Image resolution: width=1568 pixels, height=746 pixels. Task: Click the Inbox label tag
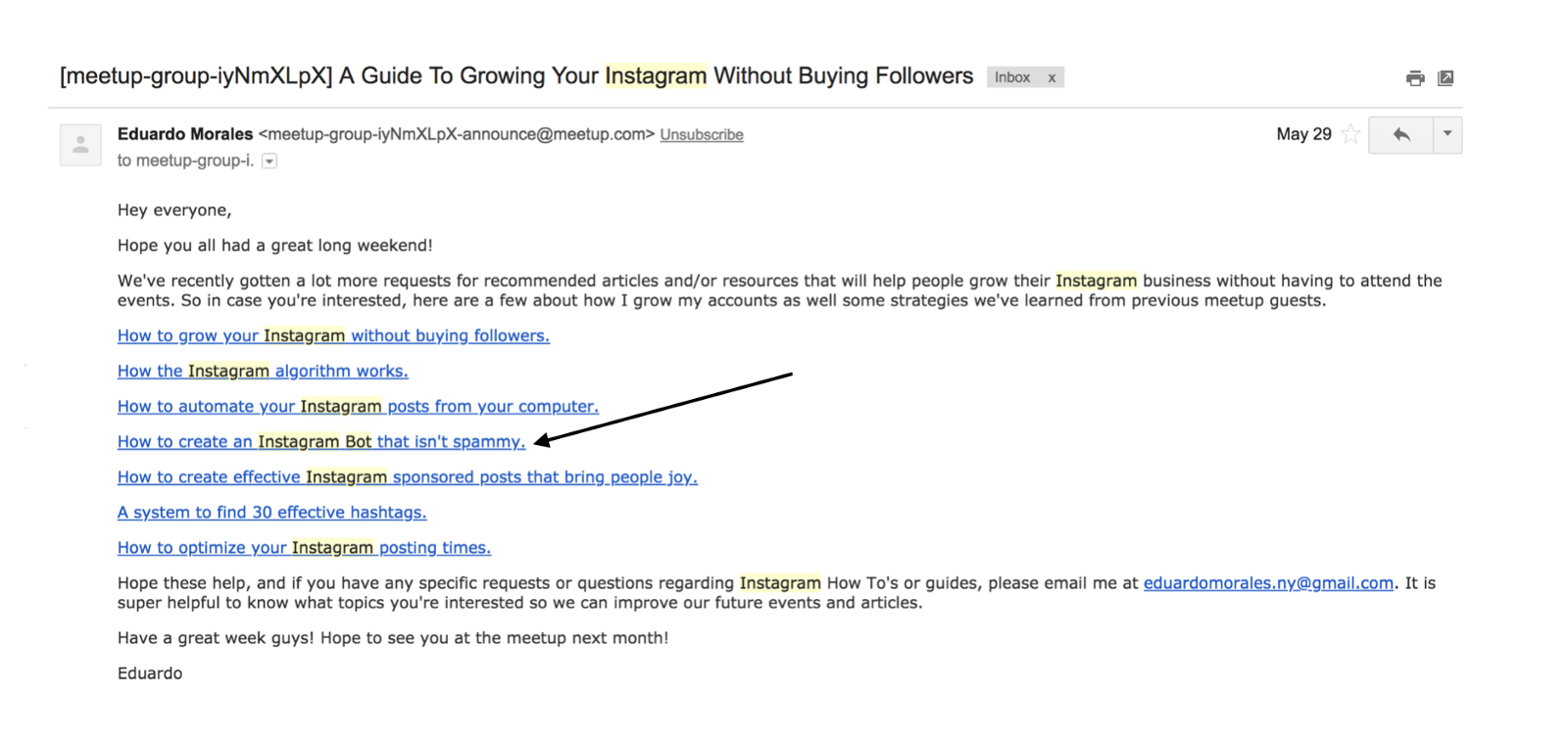tap(1012, 77)
